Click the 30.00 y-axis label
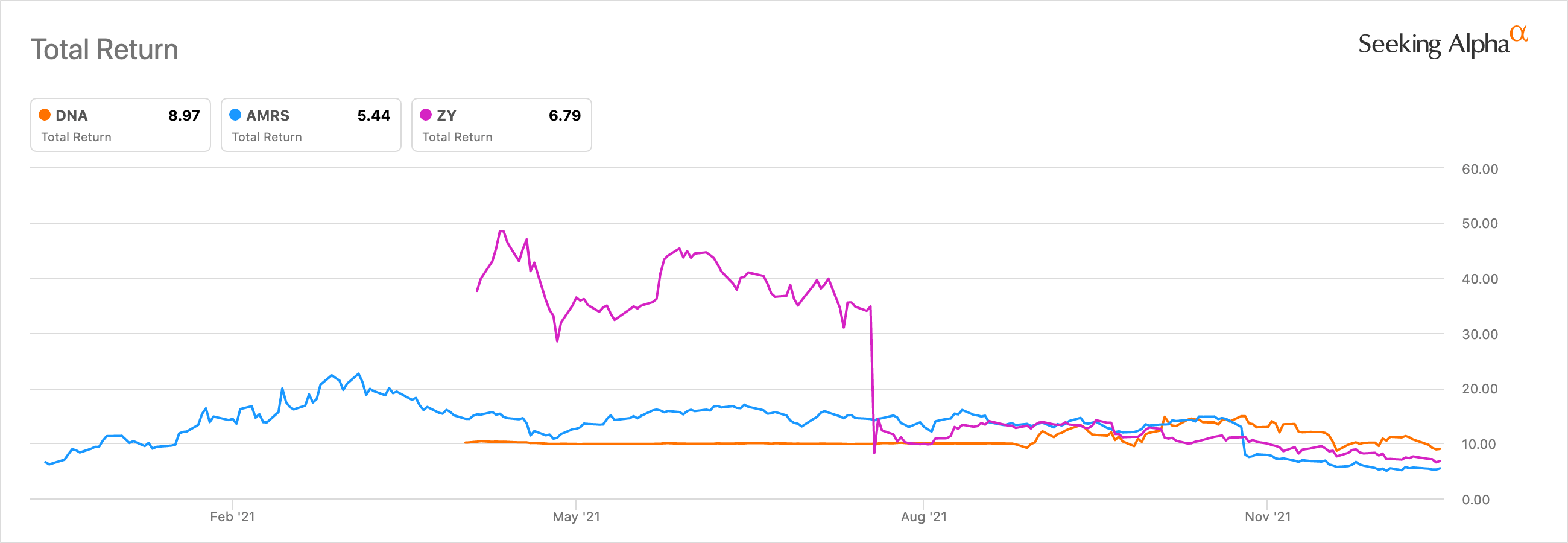The height and width of the screenshot is (543, 1568). pos(1480,334)
